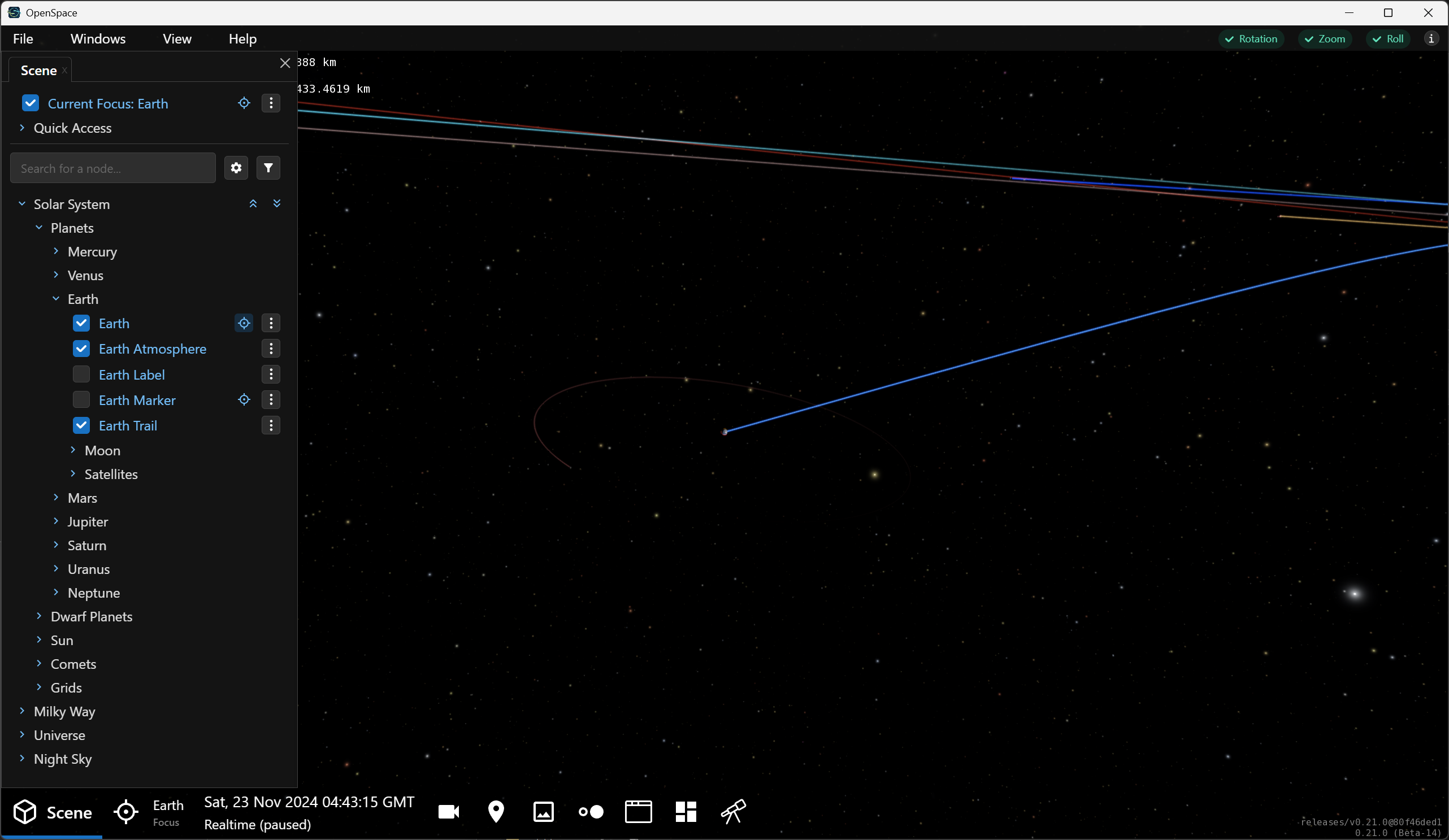Expand the Satellites node
This screenshot has width=1449, height=840.
click(x=73, y=474)
